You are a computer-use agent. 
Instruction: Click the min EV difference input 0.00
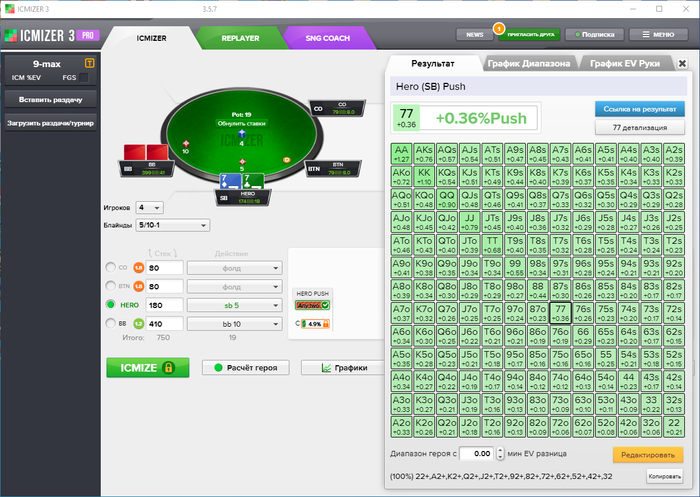click(477, 454)
